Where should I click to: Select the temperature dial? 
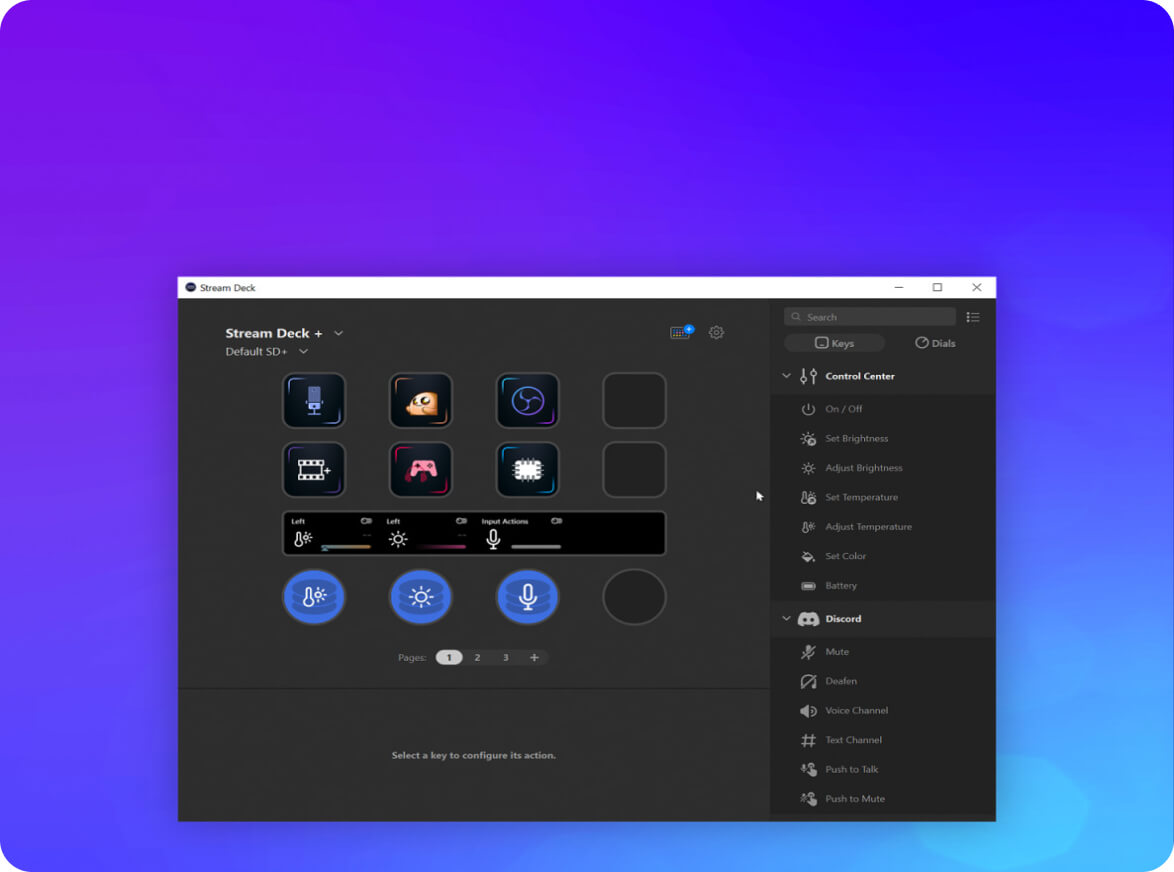coord(314,597)
